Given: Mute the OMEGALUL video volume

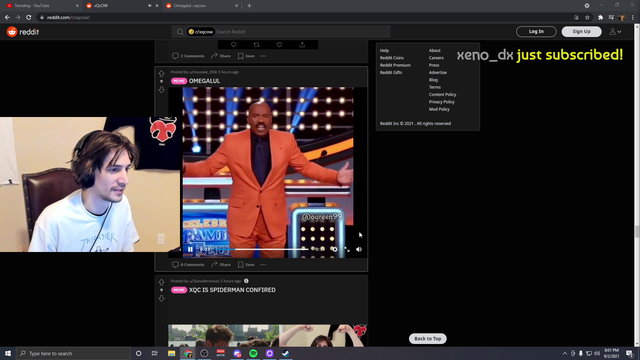Looking at the screenshot, I should 359,249.
